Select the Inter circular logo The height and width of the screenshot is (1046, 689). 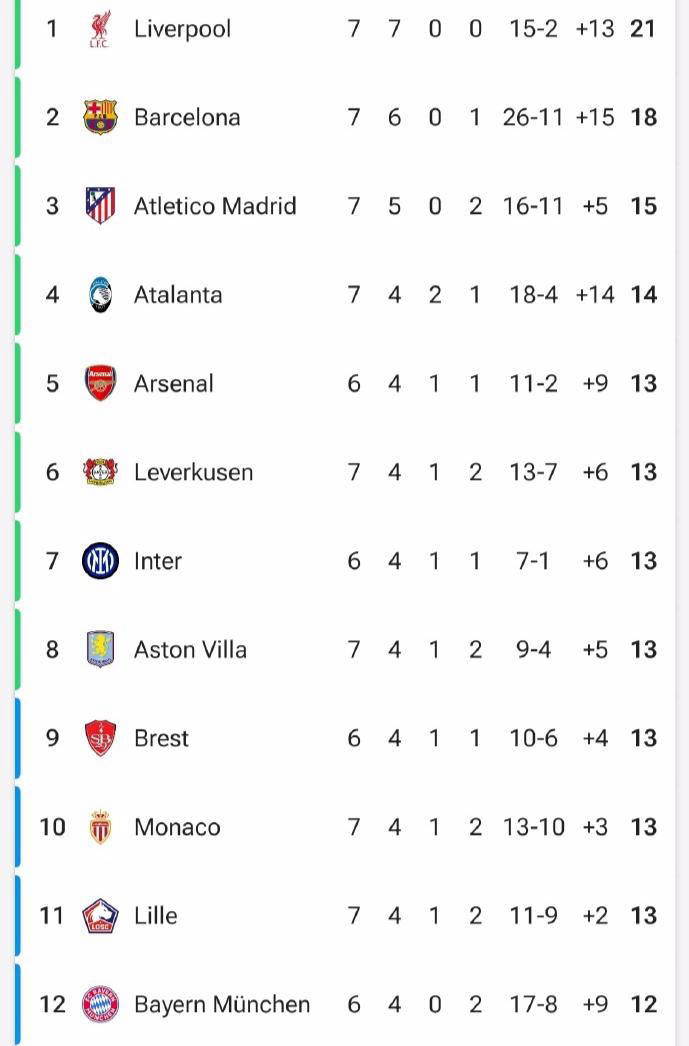(x=100, y=560)
